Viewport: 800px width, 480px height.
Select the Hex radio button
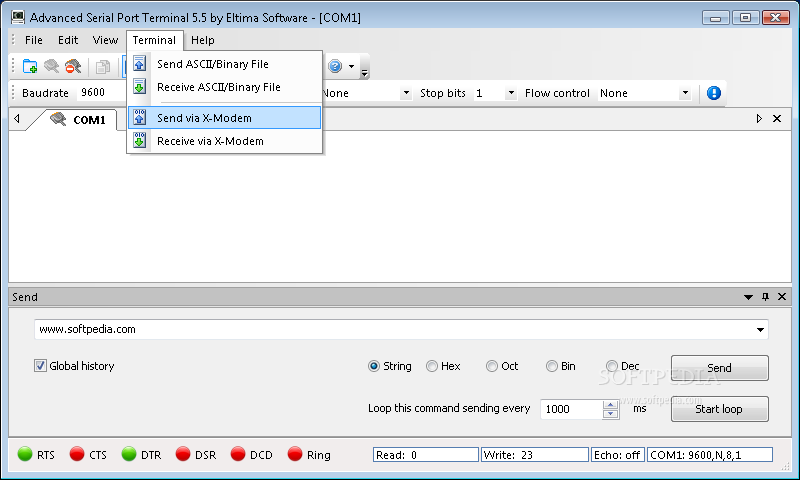coord(432,366)
